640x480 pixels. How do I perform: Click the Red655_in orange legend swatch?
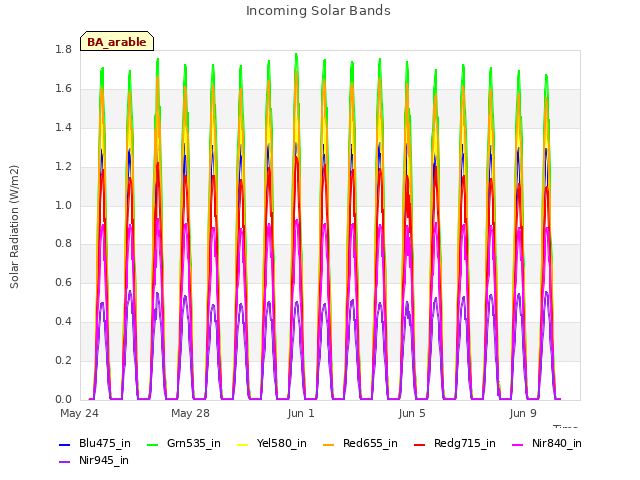pyautogui.click(x=329, y=444)
